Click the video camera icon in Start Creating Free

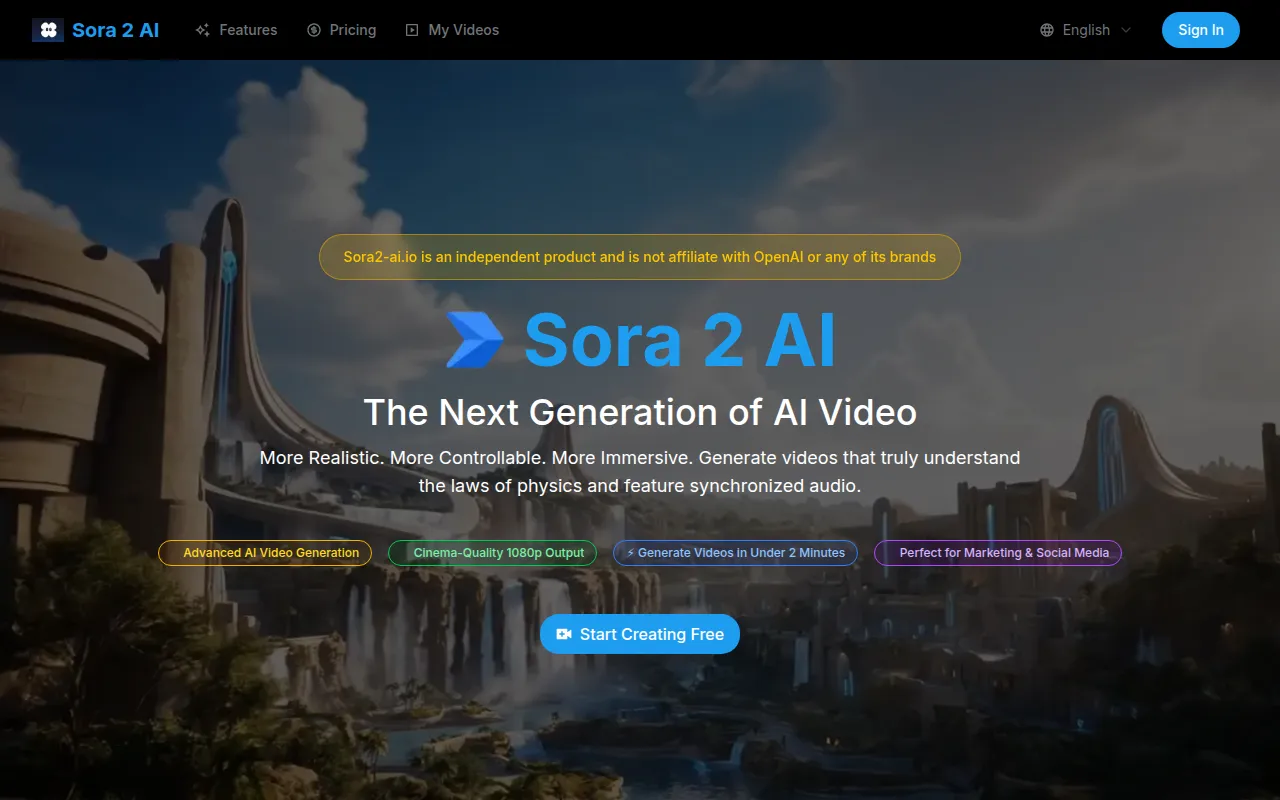point(565,634)
